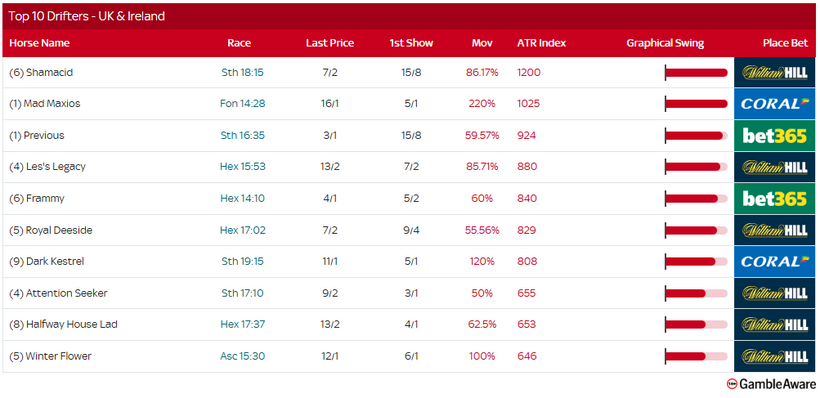Click the GambleAware logo
Image resolution: width=820 pixels, height=398 pixels.
coord(771,384)
